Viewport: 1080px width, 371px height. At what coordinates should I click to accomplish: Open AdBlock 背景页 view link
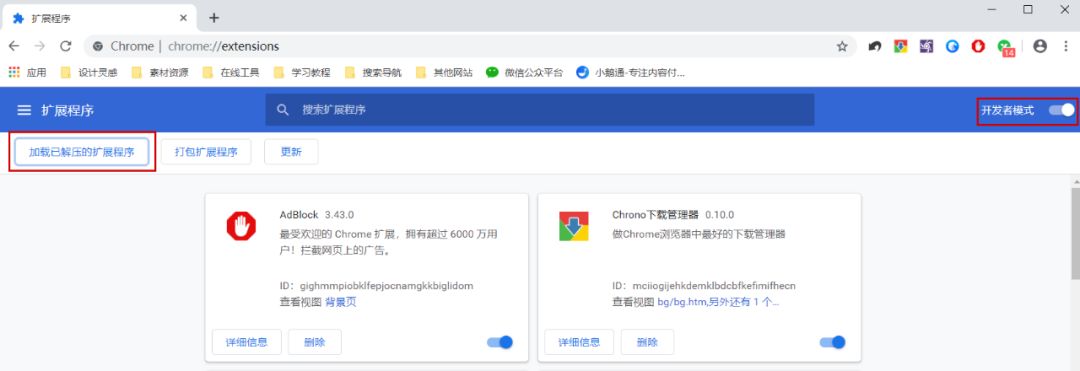[340, 302]
